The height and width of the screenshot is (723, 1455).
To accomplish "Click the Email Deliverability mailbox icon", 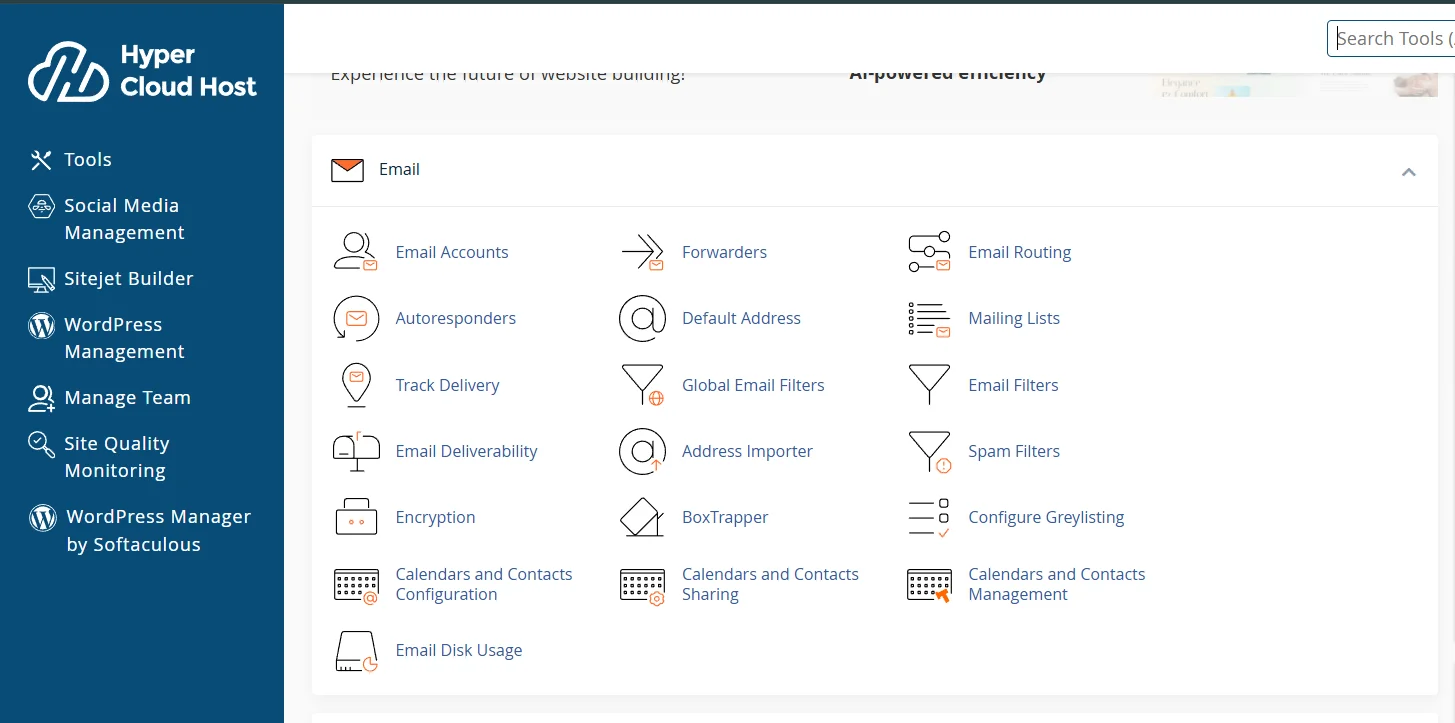I will (x=356, y=451).
